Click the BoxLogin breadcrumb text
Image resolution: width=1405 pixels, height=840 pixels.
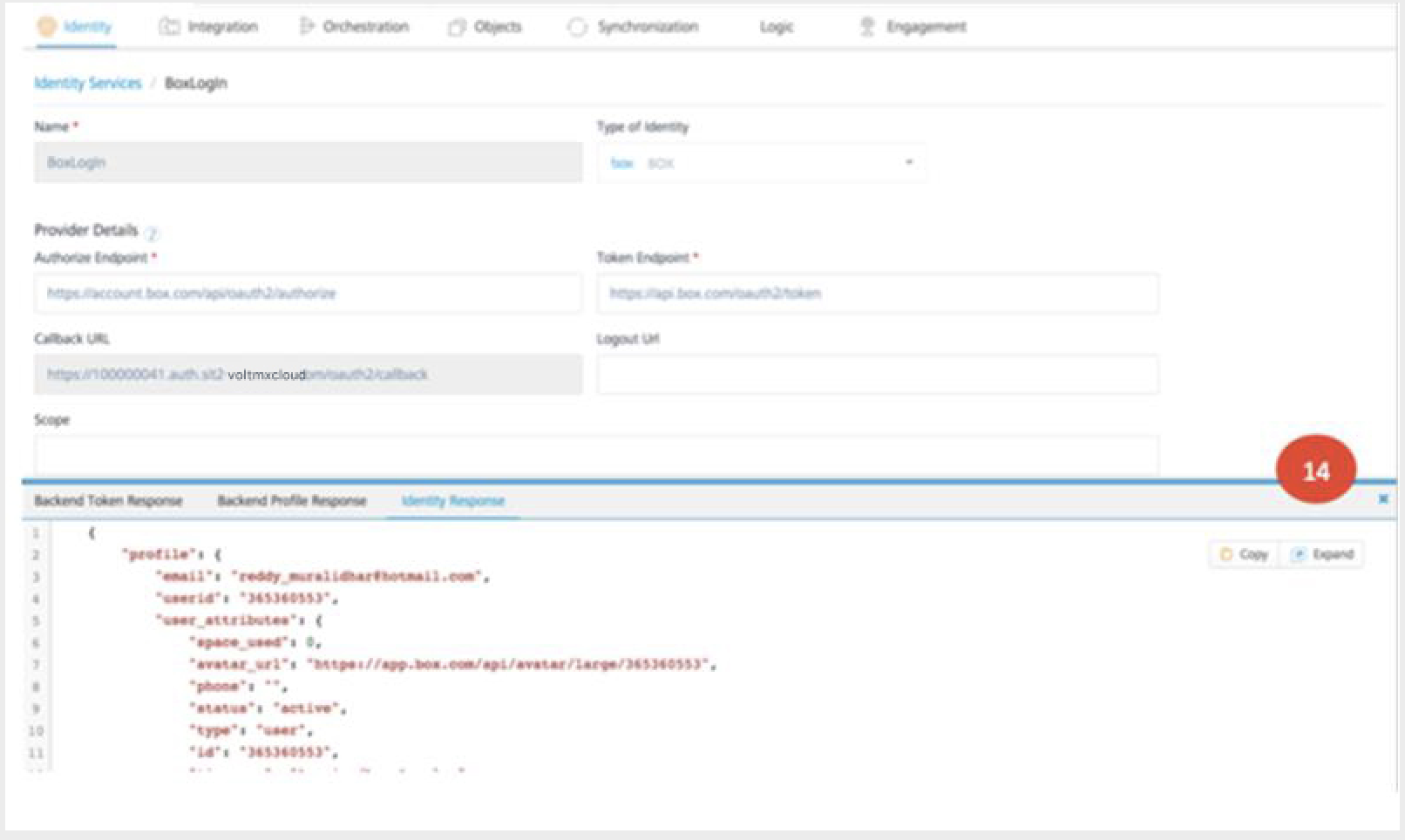(196, 83)
